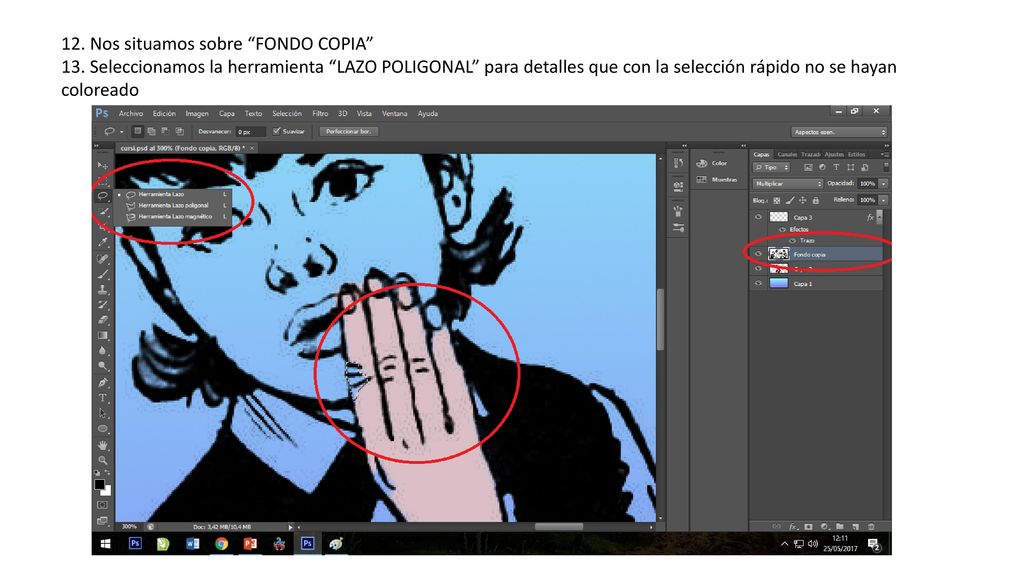This screenshot has width=1024, height=576.
Task: Choose Add to selection mode
Action: (151, 131)
